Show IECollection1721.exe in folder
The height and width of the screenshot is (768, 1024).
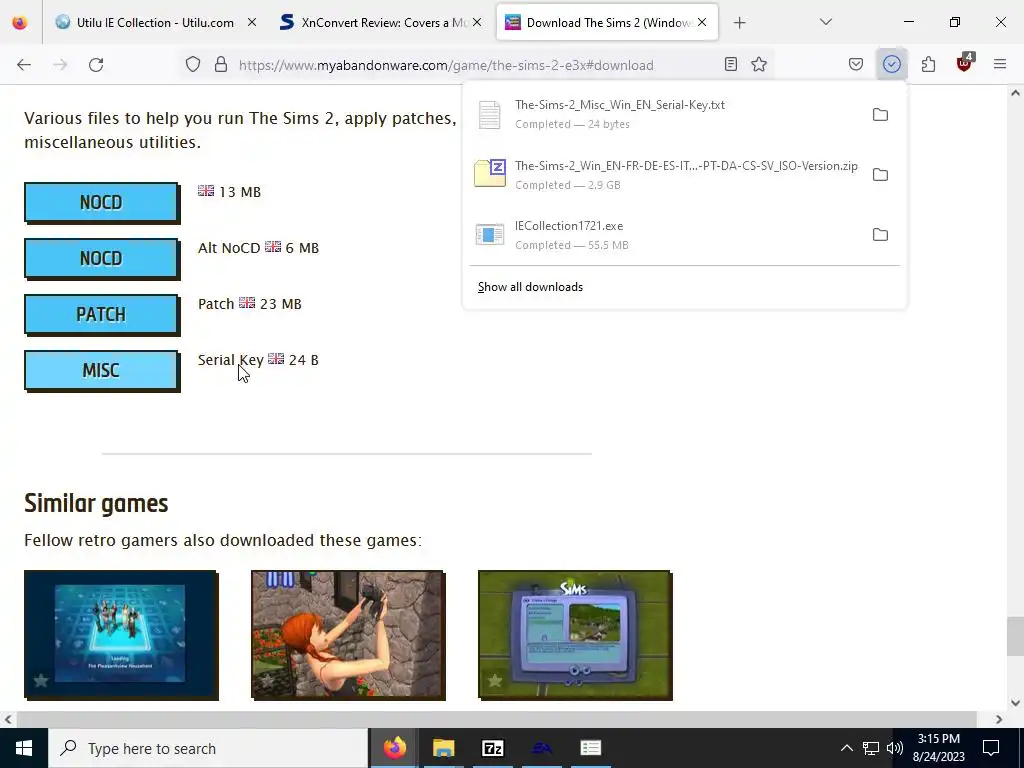coord(880,234)
